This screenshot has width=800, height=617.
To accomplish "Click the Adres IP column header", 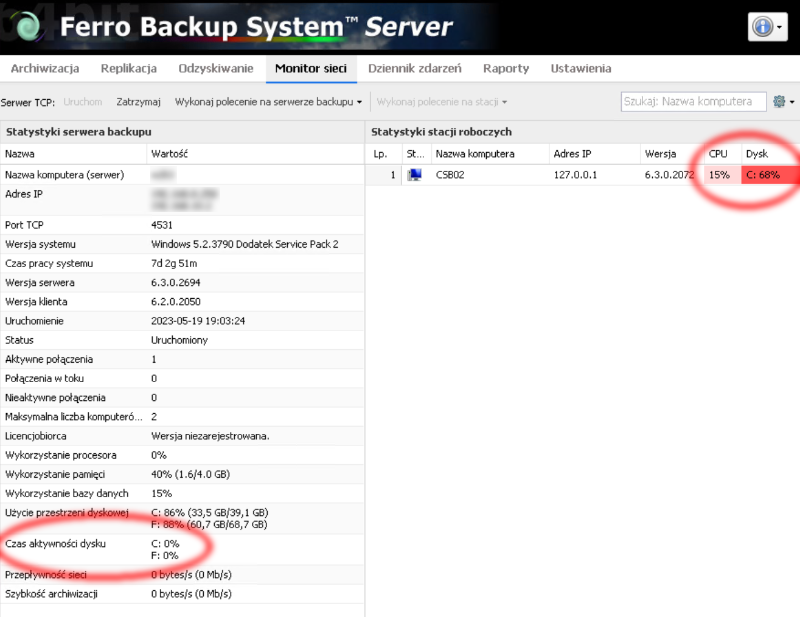I will pyautogui.click(x=573, y=154).
